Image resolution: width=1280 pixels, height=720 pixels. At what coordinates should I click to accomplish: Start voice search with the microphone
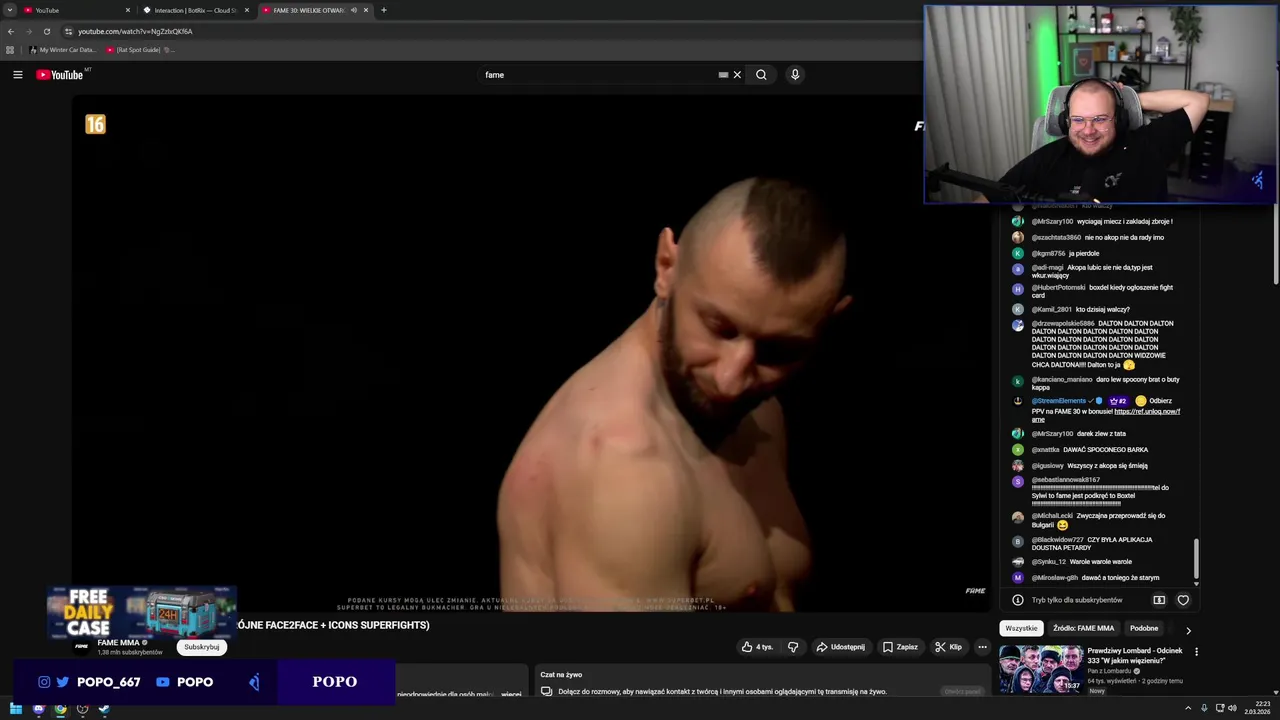tap(795, 75)
